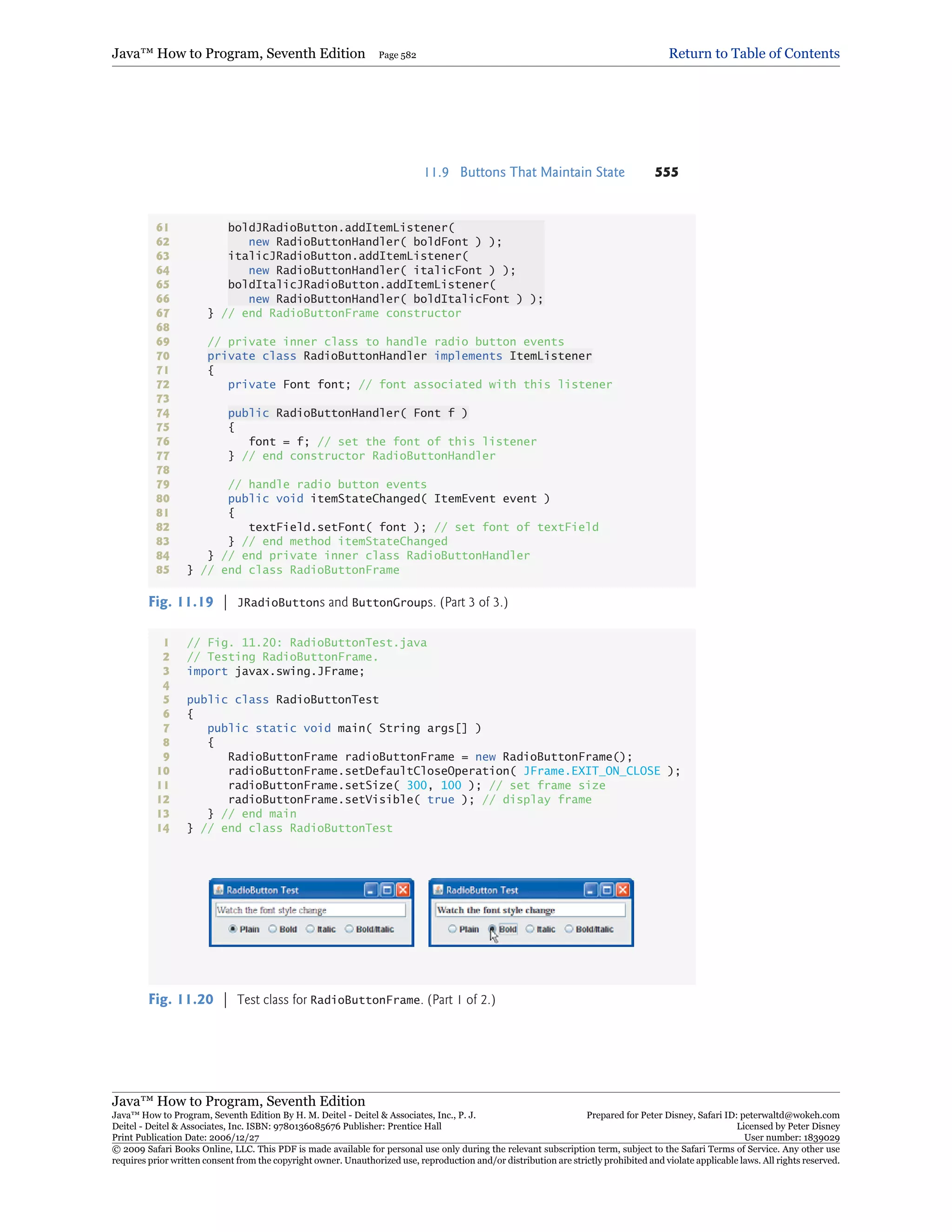Minimize the window with Plain radio selected

click(370, 890)
